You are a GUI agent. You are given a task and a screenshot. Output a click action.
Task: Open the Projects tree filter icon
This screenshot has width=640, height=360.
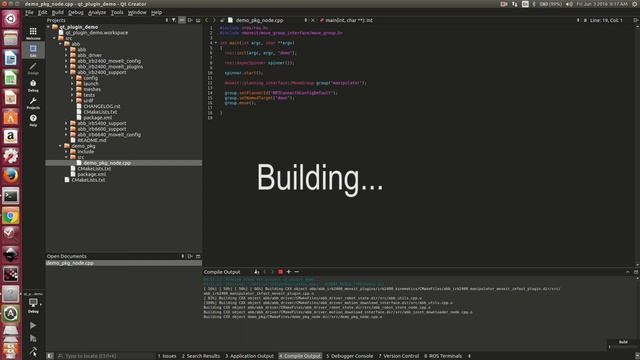click(174, 20)
